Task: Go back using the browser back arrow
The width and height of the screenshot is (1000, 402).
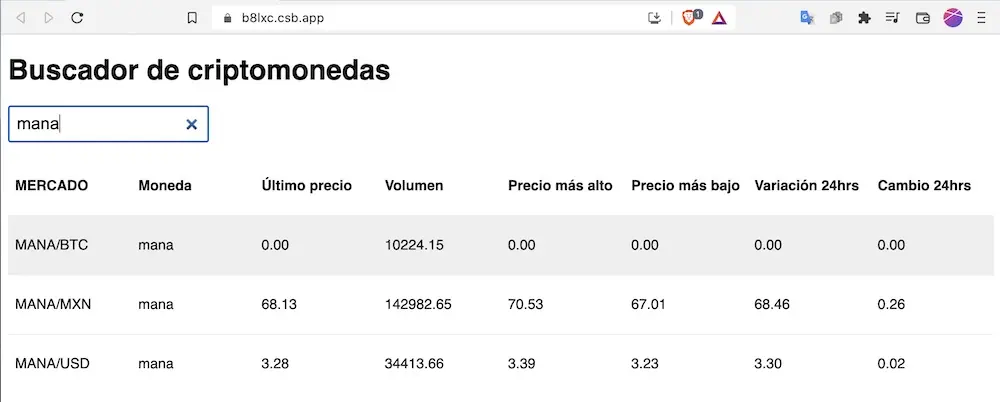Action: coord(20,18)
